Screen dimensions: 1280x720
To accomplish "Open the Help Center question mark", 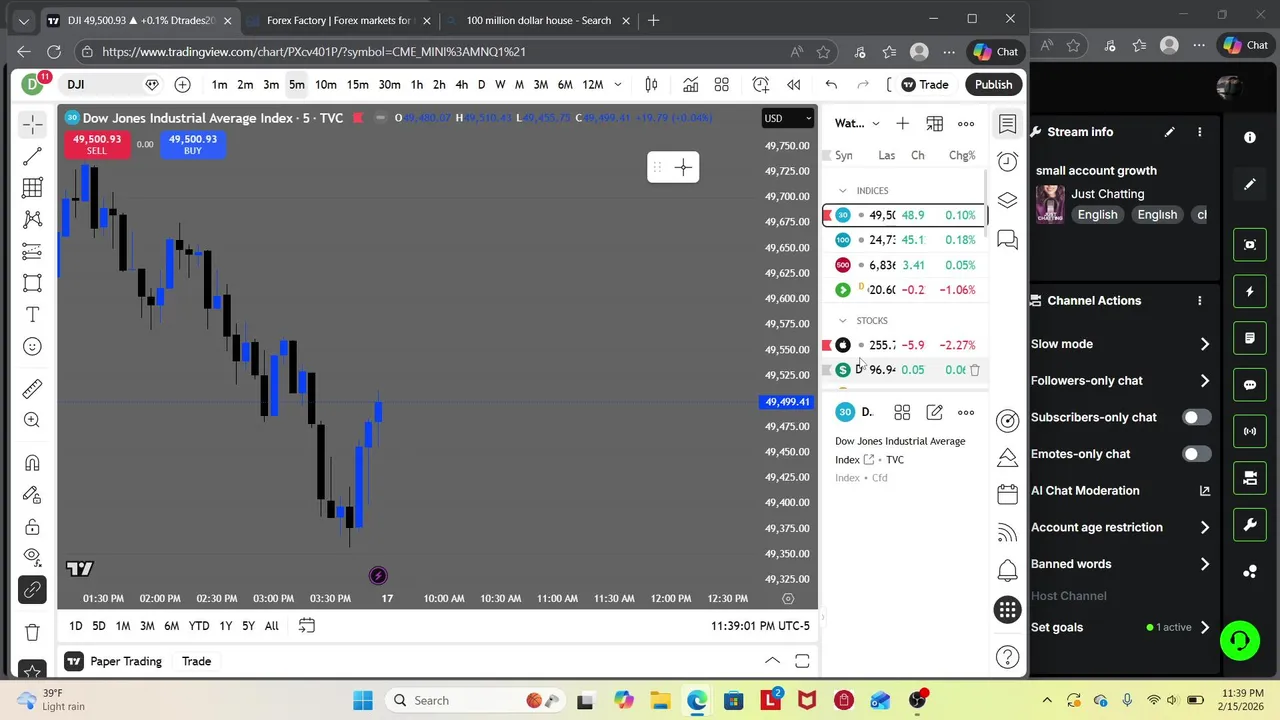I will (x=1007, y=657).
